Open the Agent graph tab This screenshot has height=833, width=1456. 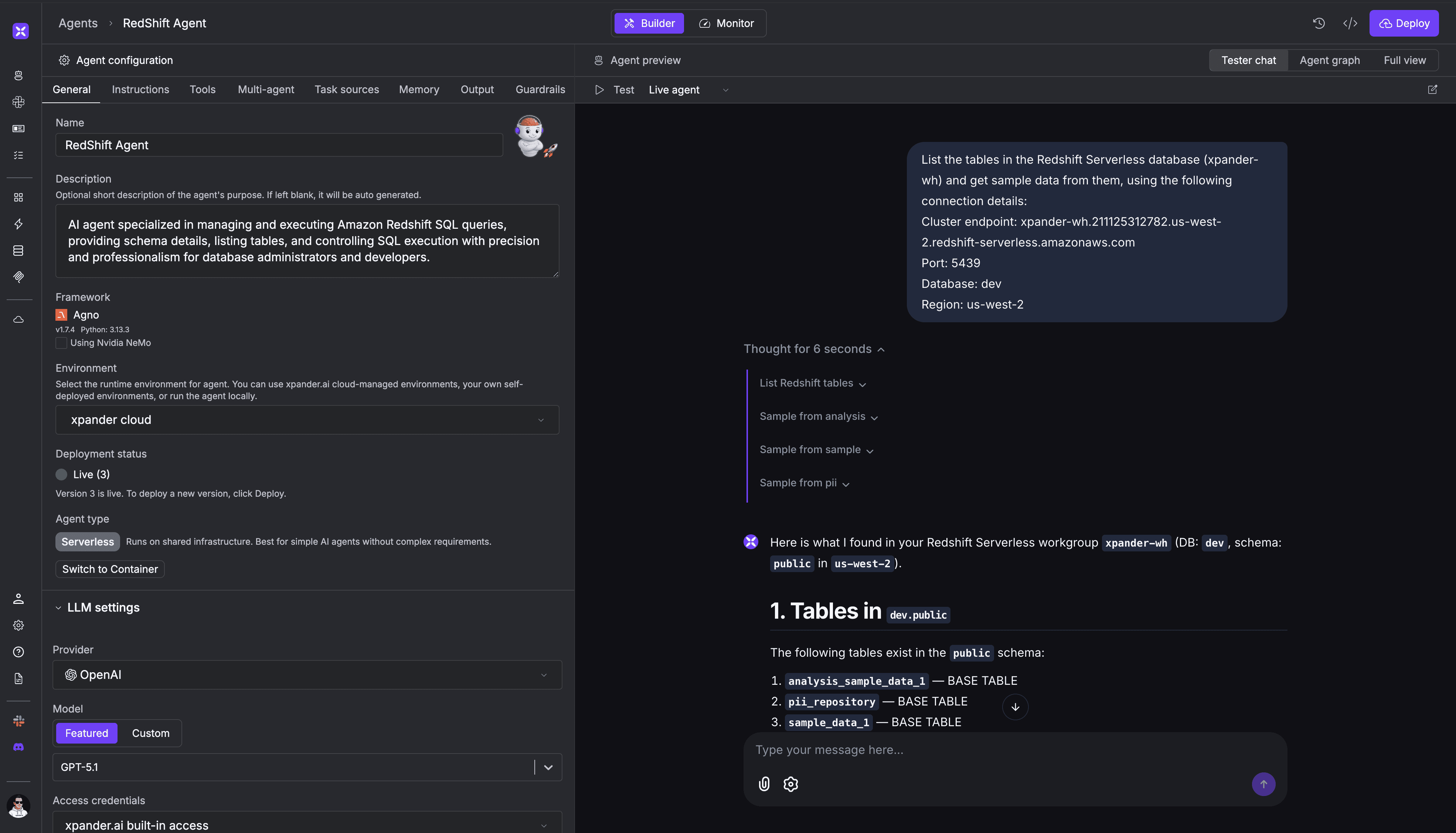coord(1329,60)
